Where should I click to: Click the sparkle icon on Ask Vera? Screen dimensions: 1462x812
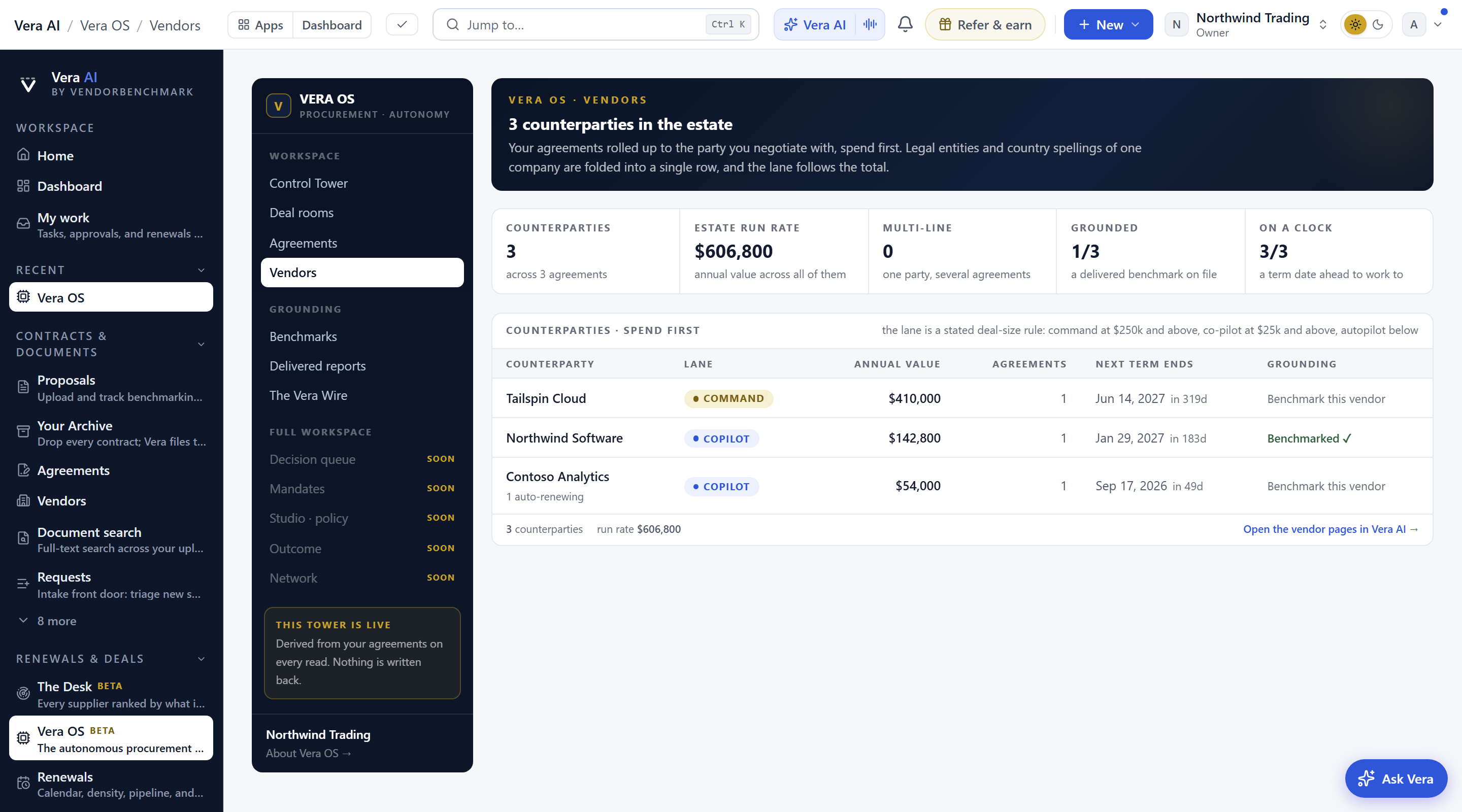pyautogui.click(x=1366, y=779)
